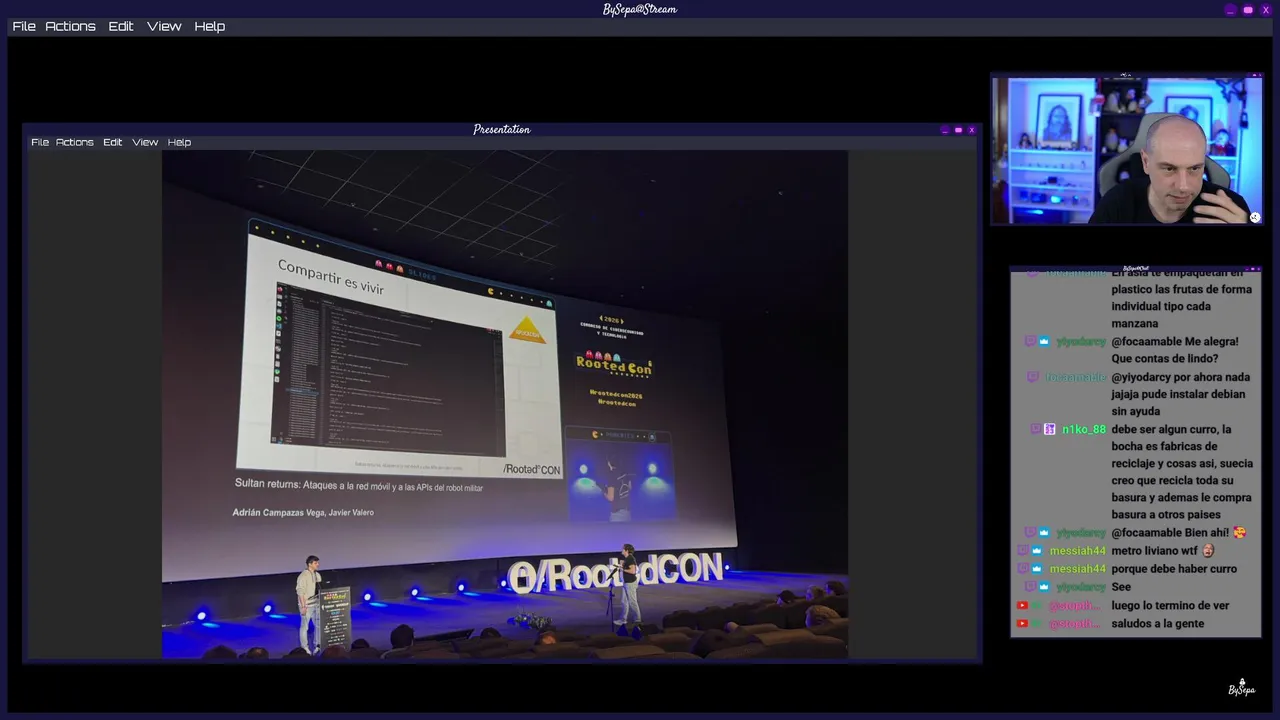
Task: Close the BySepa@Stream window
Action: tap(1266, 10)
